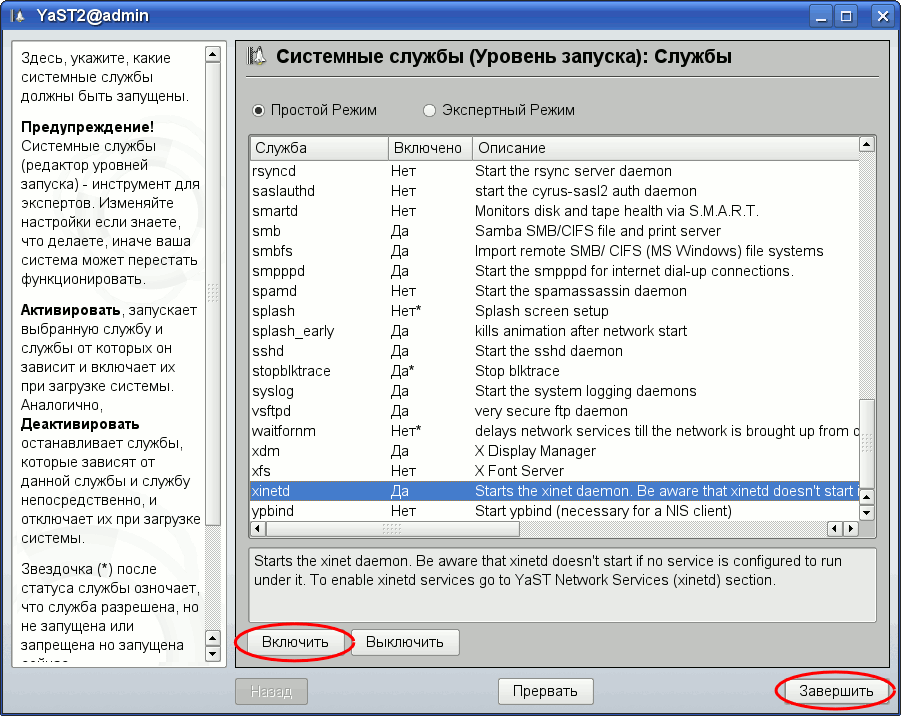The width and height of the screenshot is (901, 716).
Task: Click the help panel scroll-up arrow at top
Action: pyautogui.click(x=213, y=55)
